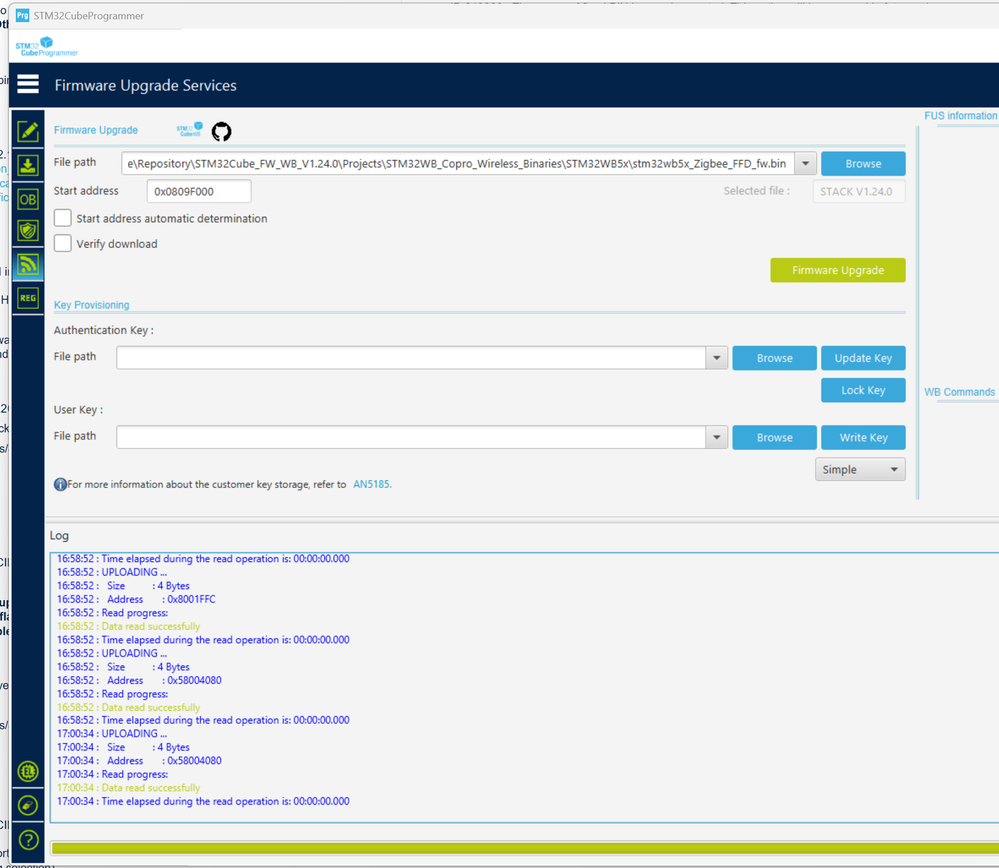Open the hamburger menu
999x868 pixels.
click(28, 84)
